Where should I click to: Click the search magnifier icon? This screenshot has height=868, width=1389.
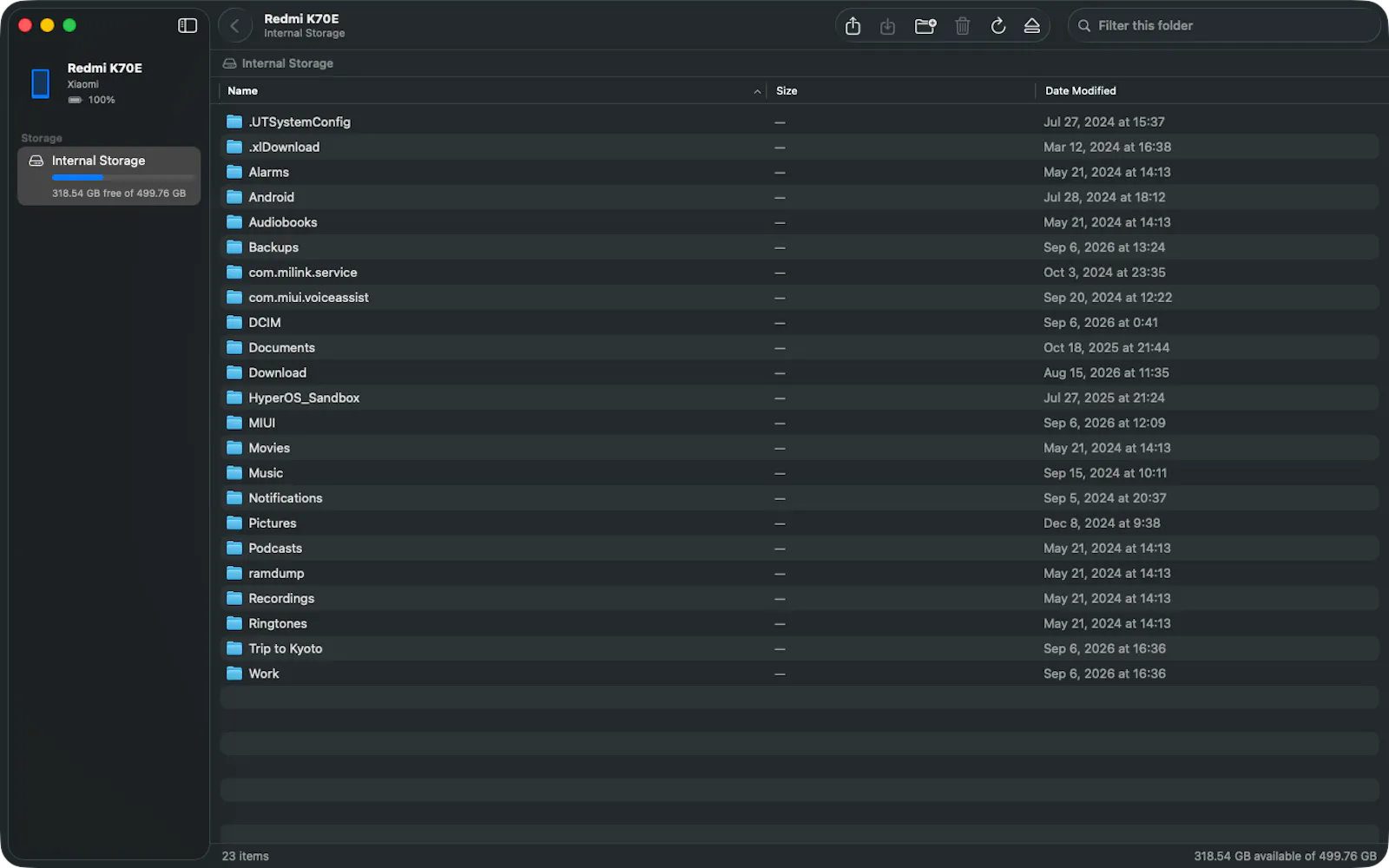(x=1084, y=26)
